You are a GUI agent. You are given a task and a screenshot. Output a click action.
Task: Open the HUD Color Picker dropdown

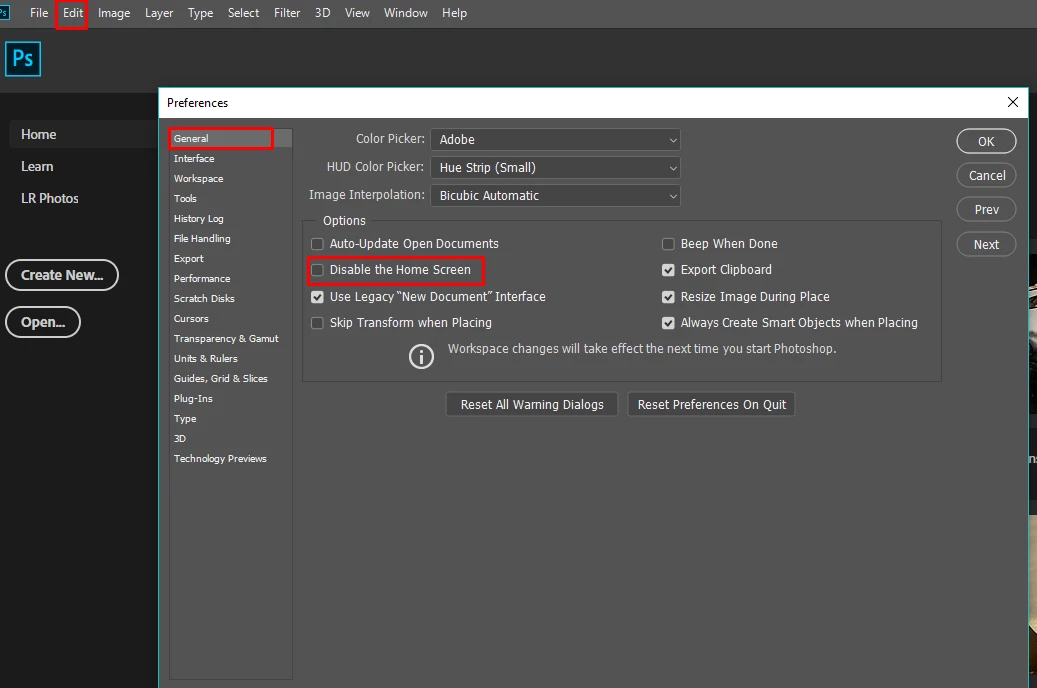[555, 167]
